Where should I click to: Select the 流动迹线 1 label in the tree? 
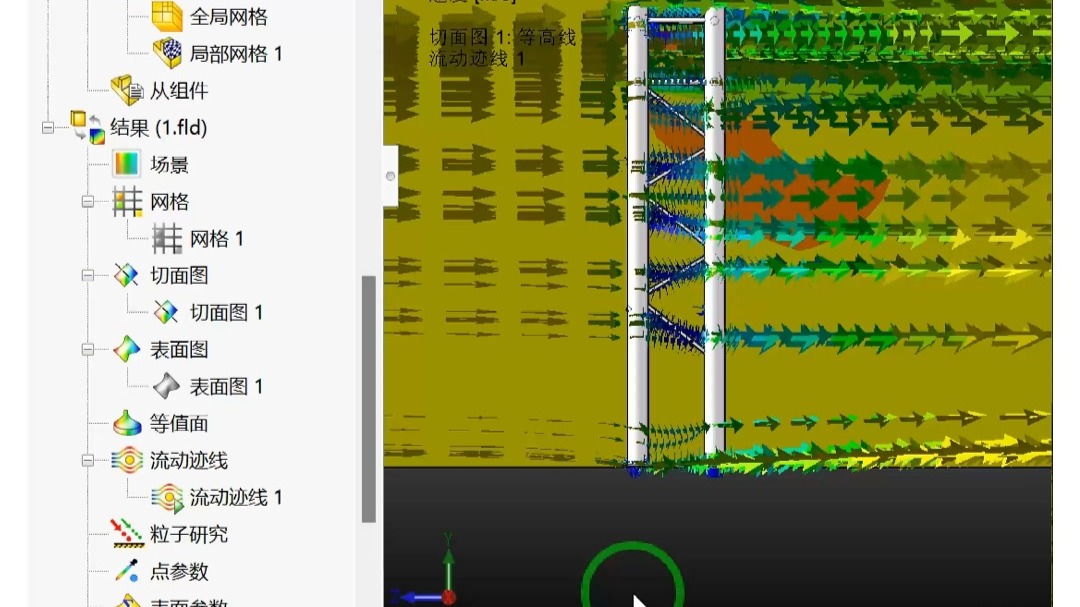tap(236, 497)
